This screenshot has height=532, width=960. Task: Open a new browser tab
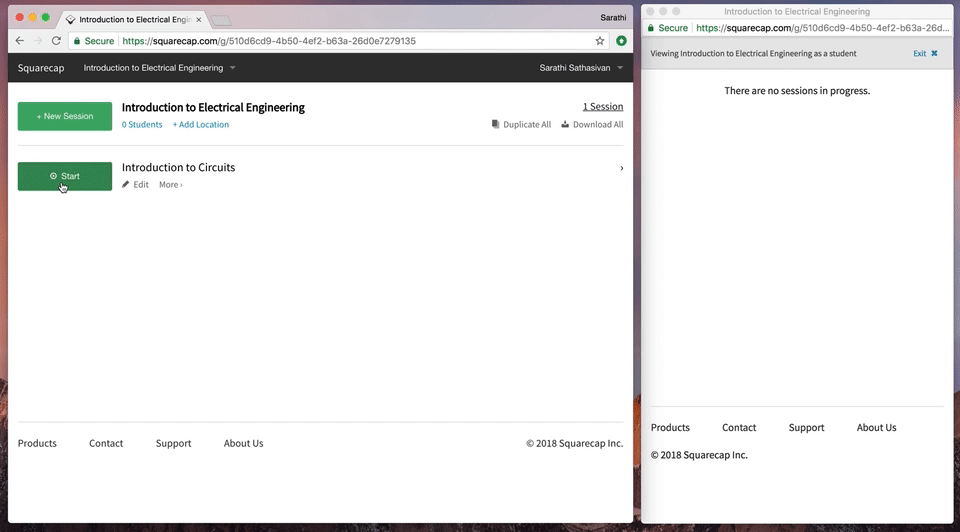tap(221, 21)
